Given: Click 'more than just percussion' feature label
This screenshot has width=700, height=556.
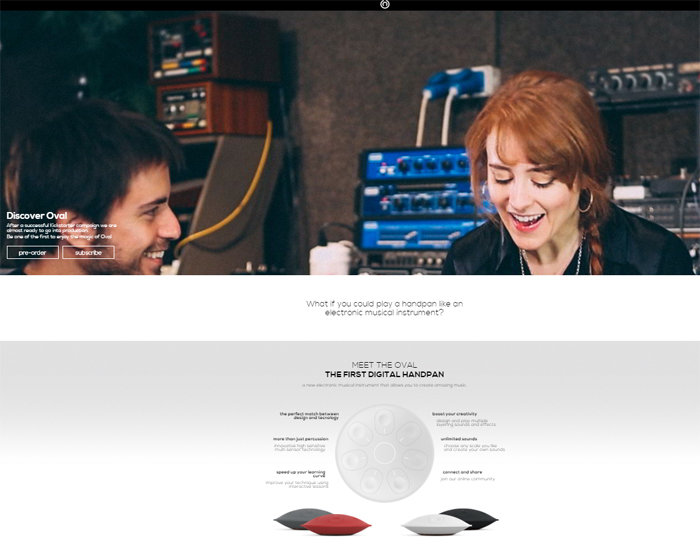Looking at the screenshot, I should click(300, 439).
